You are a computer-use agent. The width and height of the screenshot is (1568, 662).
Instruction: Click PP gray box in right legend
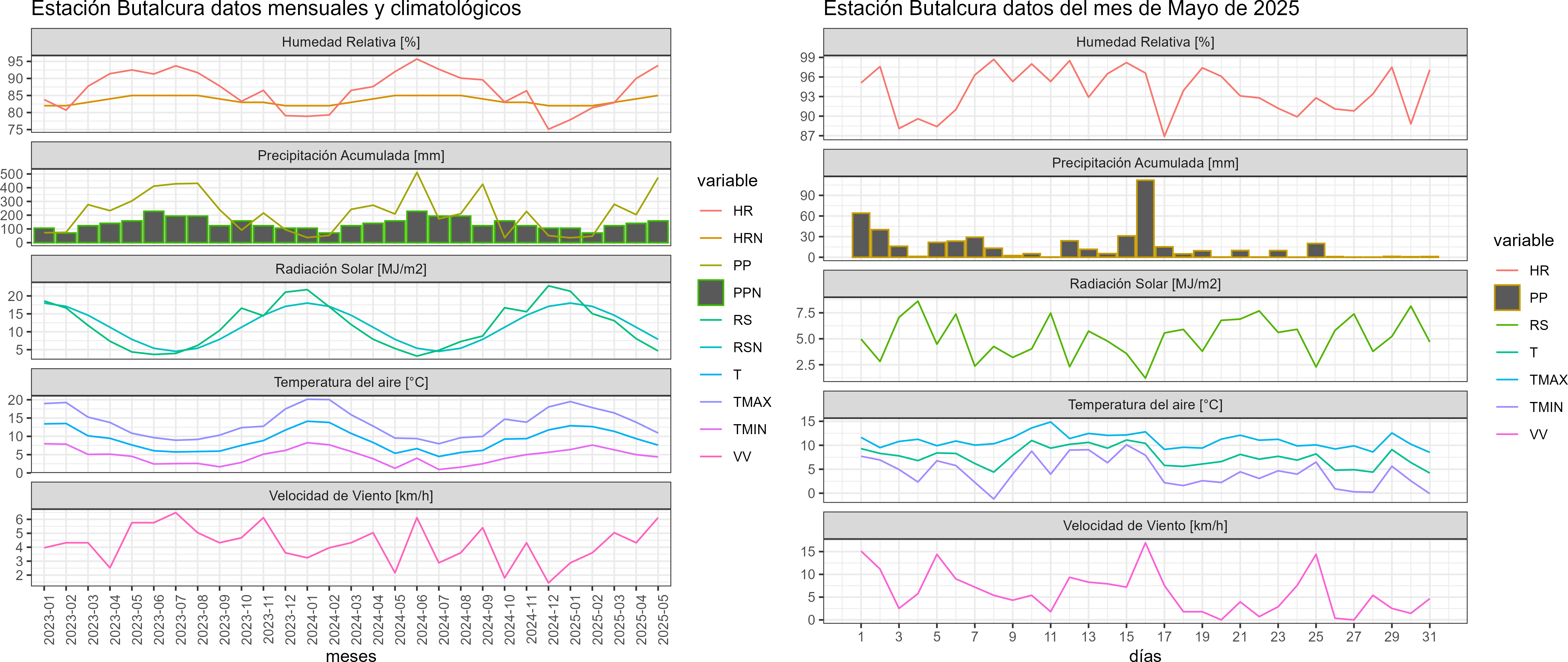tap(1507, 298)
